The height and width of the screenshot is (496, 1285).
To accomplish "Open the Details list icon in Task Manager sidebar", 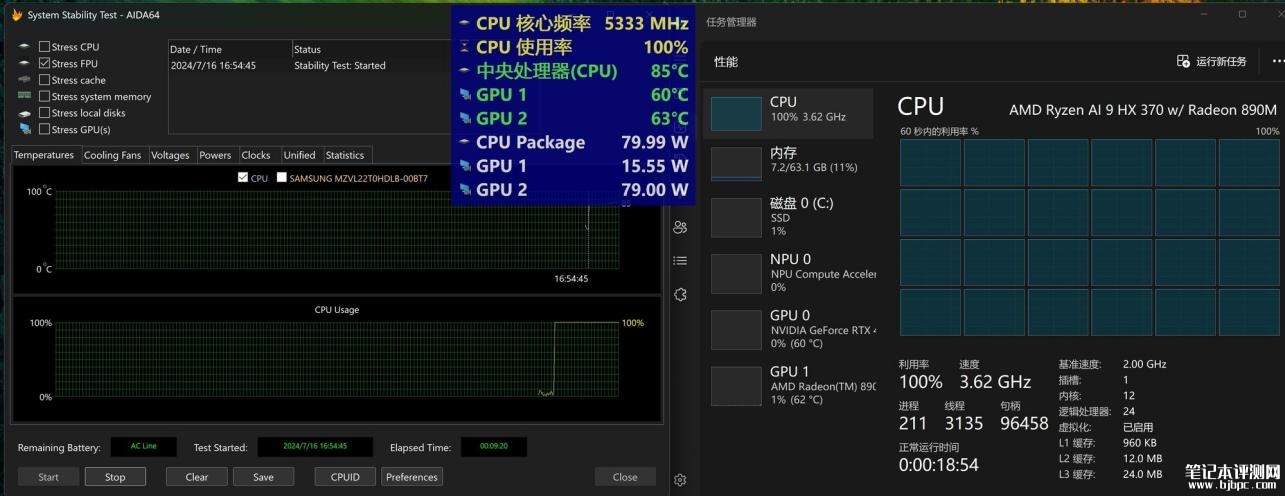I will coord(681,260).
